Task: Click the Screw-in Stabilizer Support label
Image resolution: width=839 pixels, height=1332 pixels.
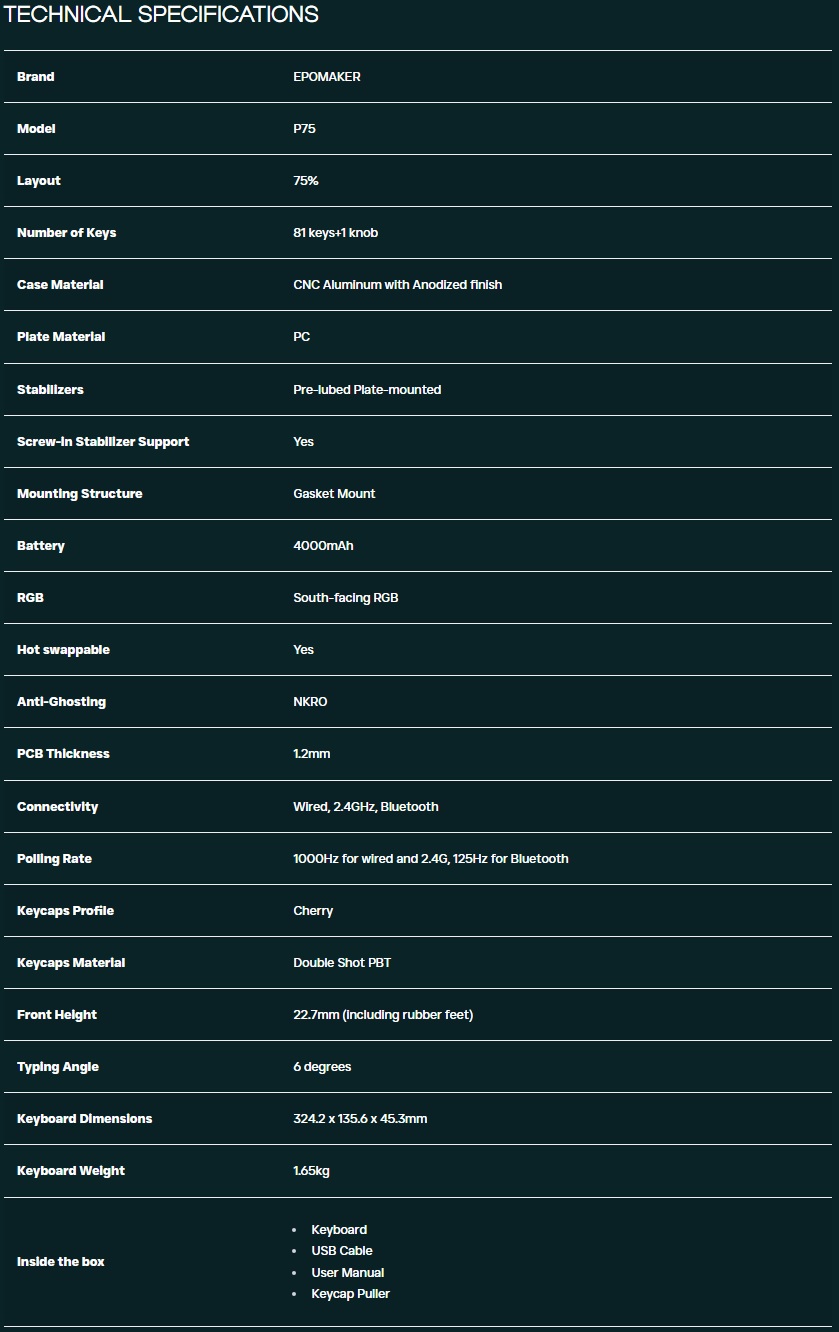Action: (103, 441)
